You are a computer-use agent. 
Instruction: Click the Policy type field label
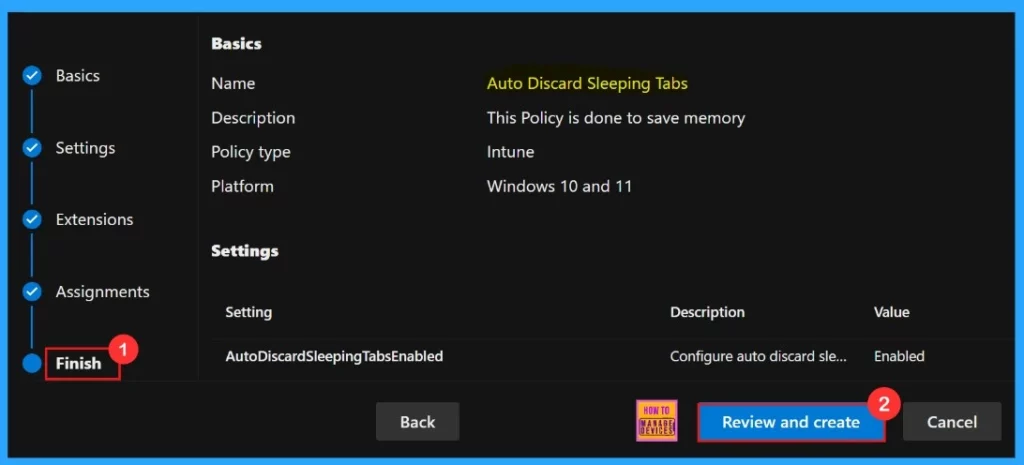point(251,152)
